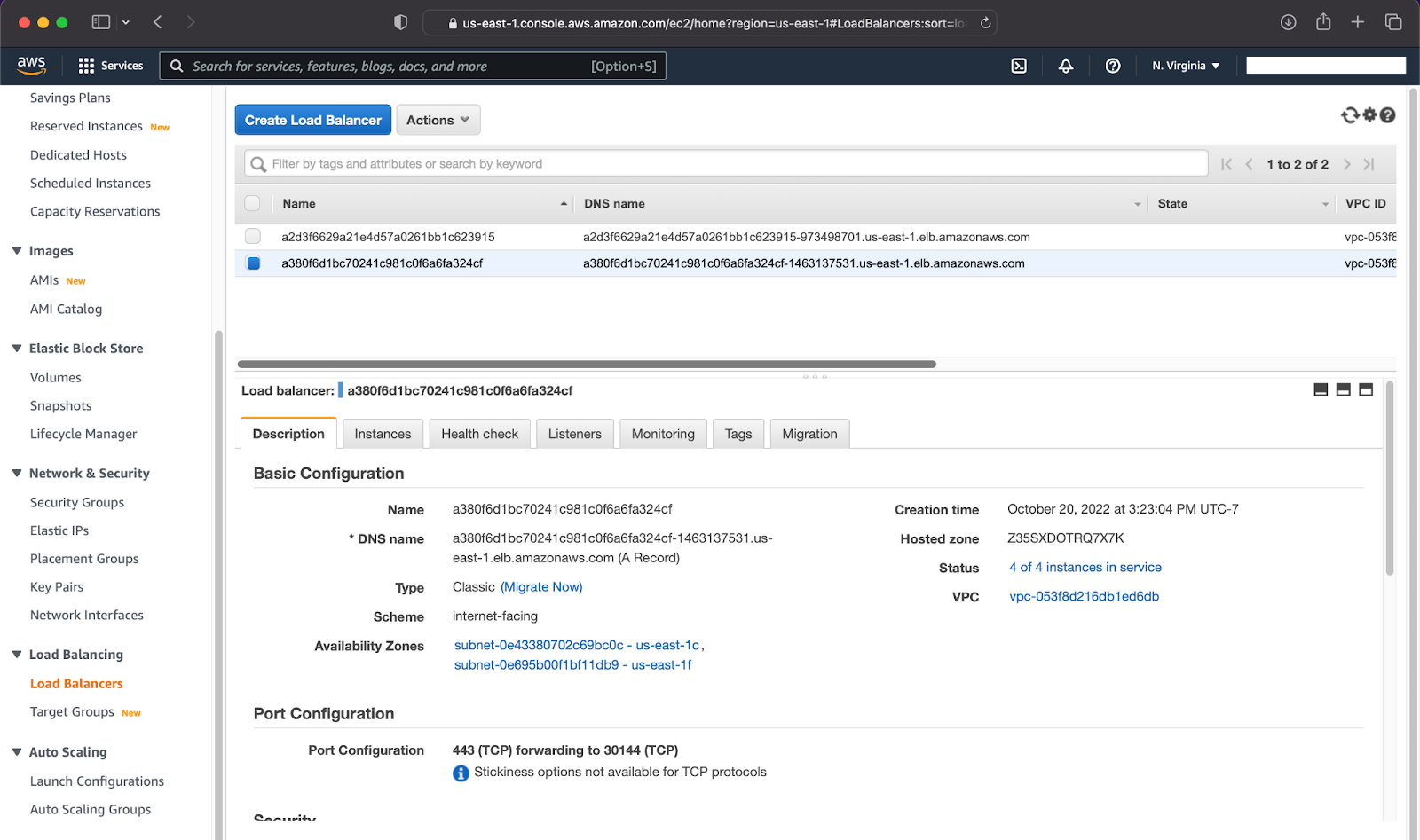Refresh the load balancer list
This screenshot has height=840, width=1420.
coord(1350,115)
